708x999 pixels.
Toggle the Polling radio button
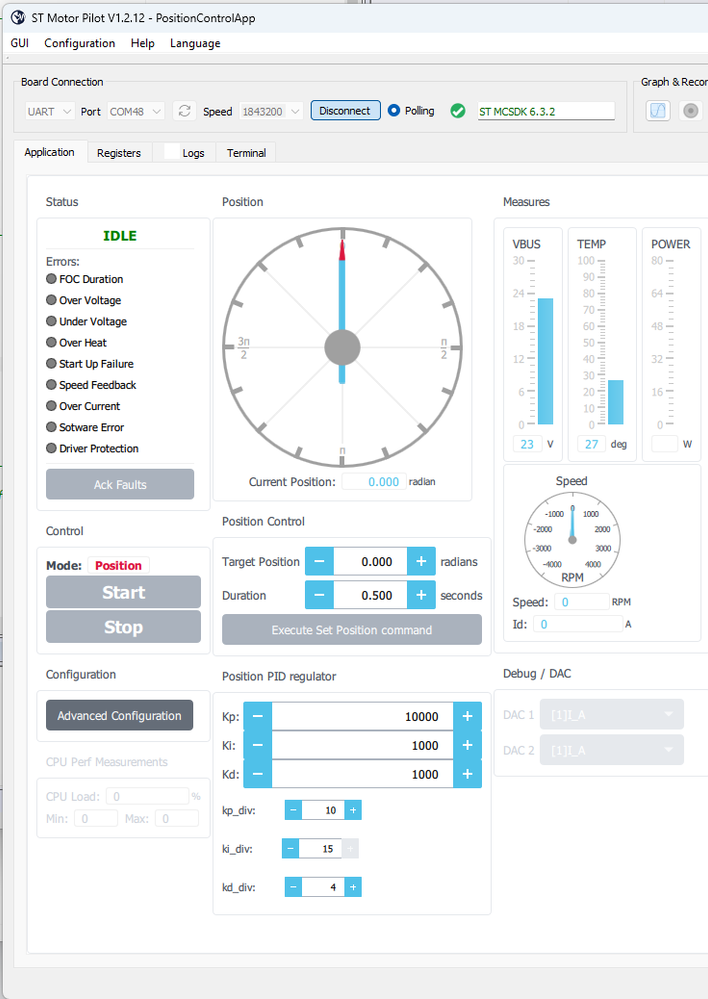(x=394, y=110)
